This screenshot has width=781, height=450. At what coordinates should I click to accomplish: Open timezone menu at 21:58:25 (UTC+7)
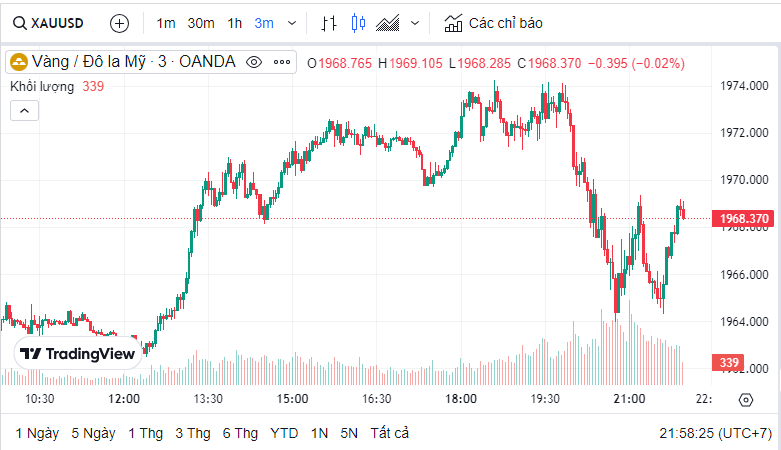pyautogui.click(x=715, y=433)
